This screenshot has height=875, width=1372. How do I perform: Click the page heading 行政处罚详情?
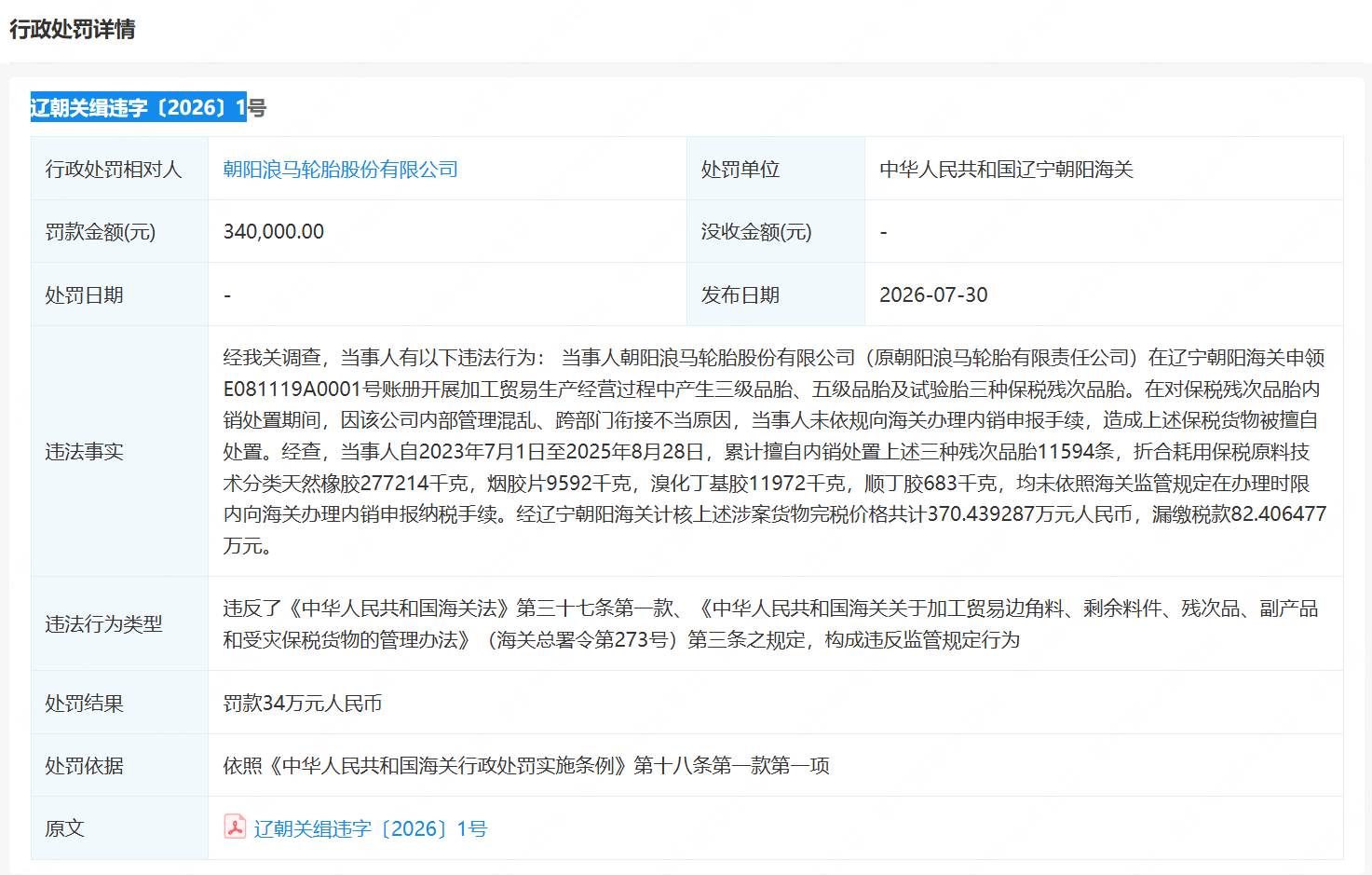tap(73, 30)
